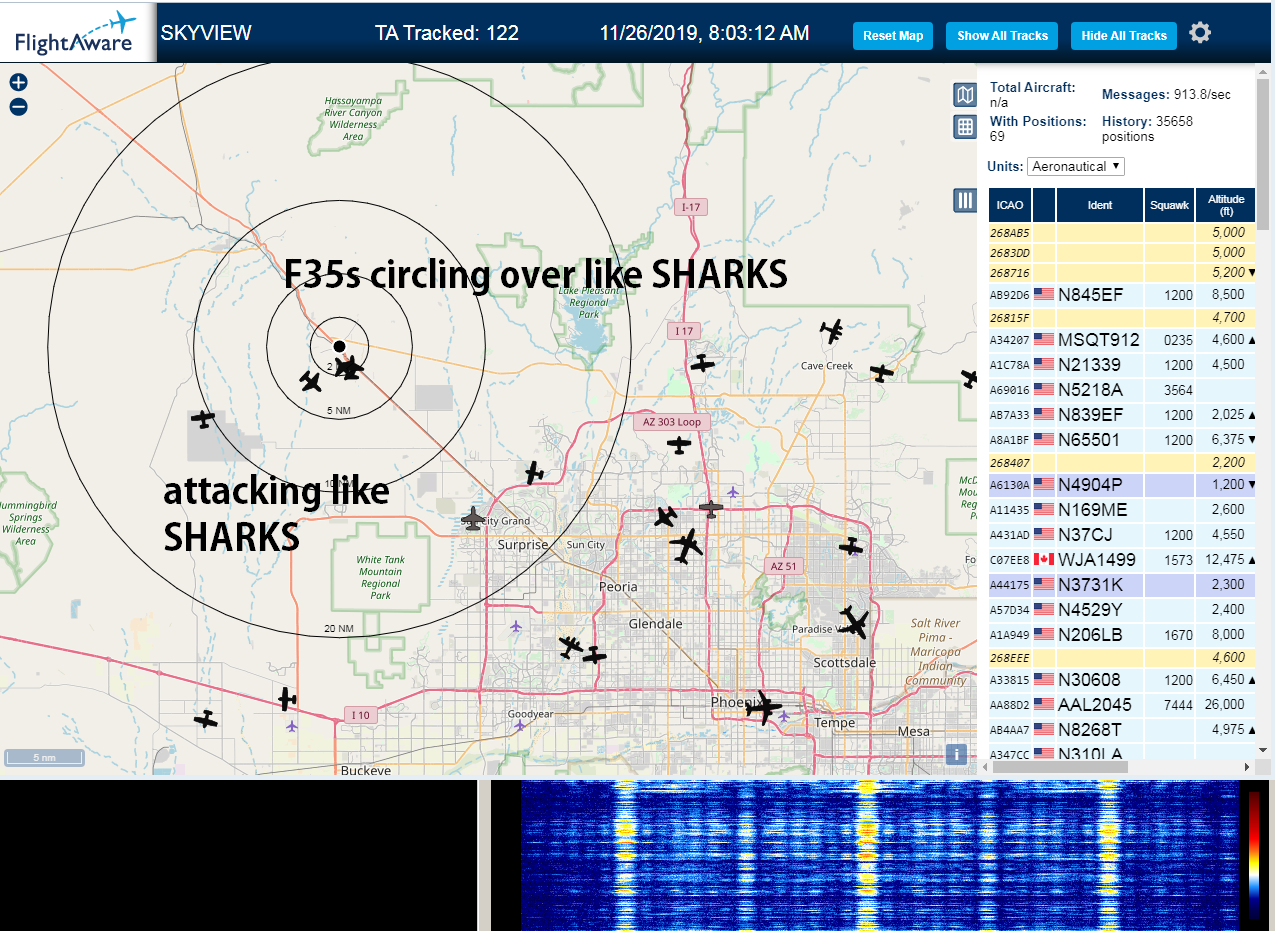
Task: Select the N21339 aircraft row
Action: point(1121,364)
